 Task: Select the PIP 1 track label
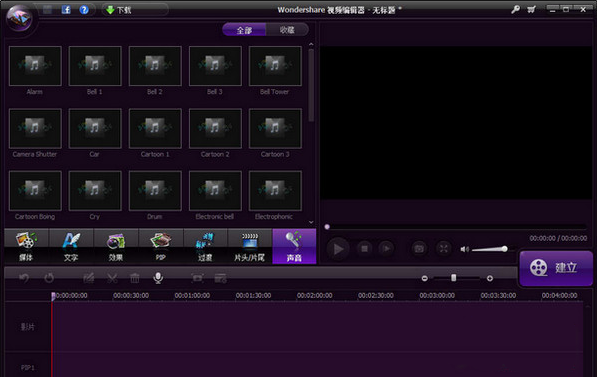27,367
